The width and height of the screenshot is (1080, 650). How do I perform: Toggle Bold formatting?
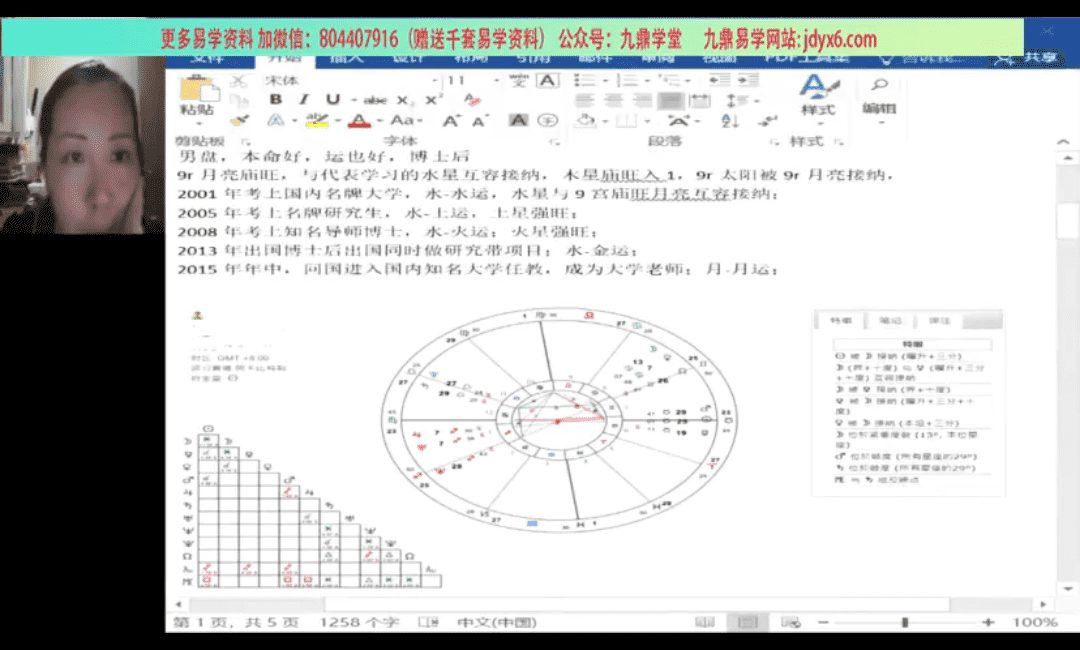click(x=275, y=100)
